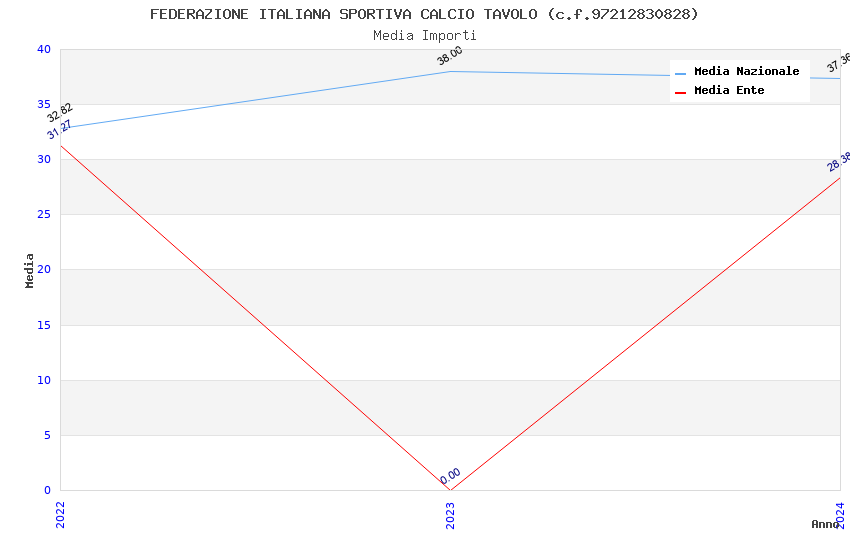850x550 pixels.
Task: Click the 32.82 data label
Action: (60, 113)
